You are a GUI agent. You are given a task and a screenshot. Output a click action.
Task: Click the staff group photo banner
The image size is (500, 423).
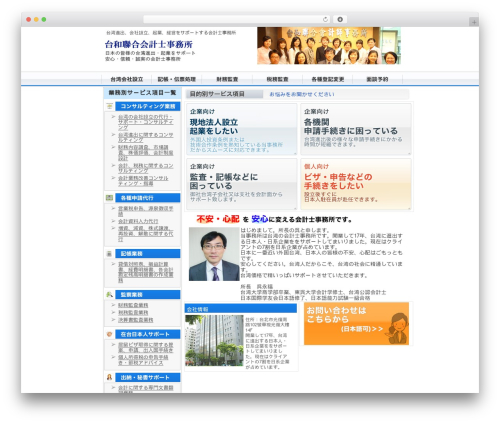(x=329, y=46)
